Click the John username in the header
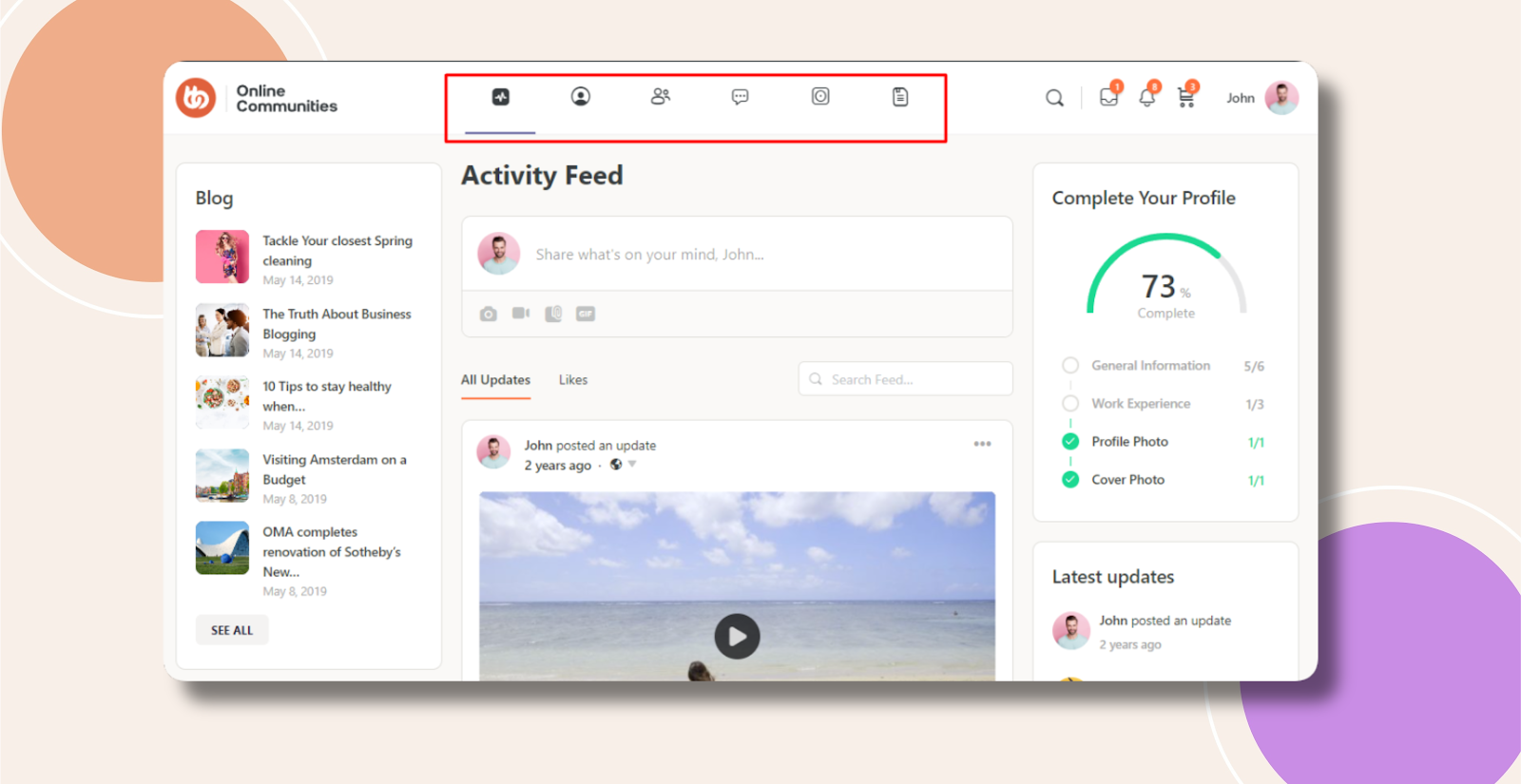 pyautogui.click(x=1241, y=98)
